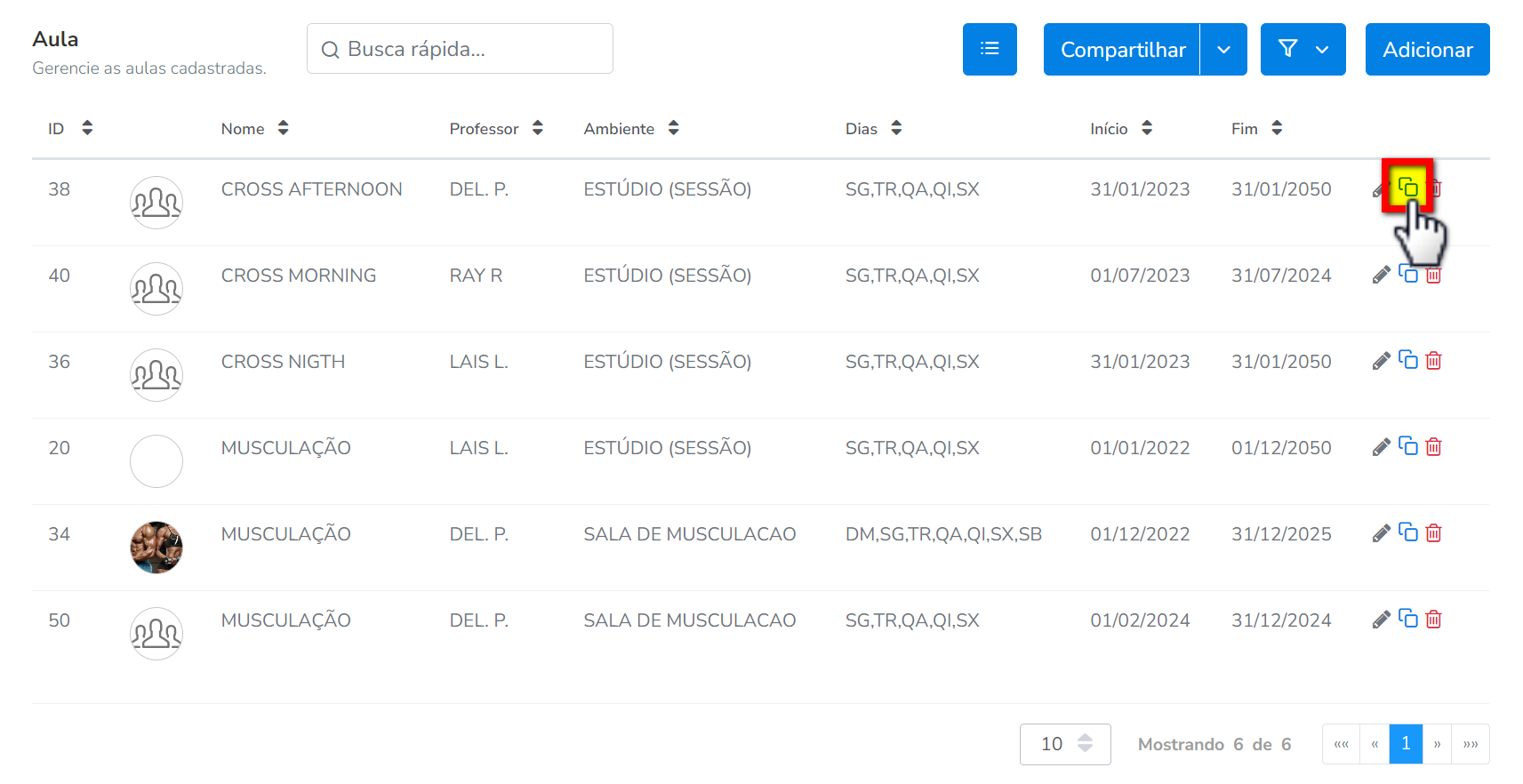
Task: Copy the CROSS MORNING class row
Action: [x=1407, y=274]
